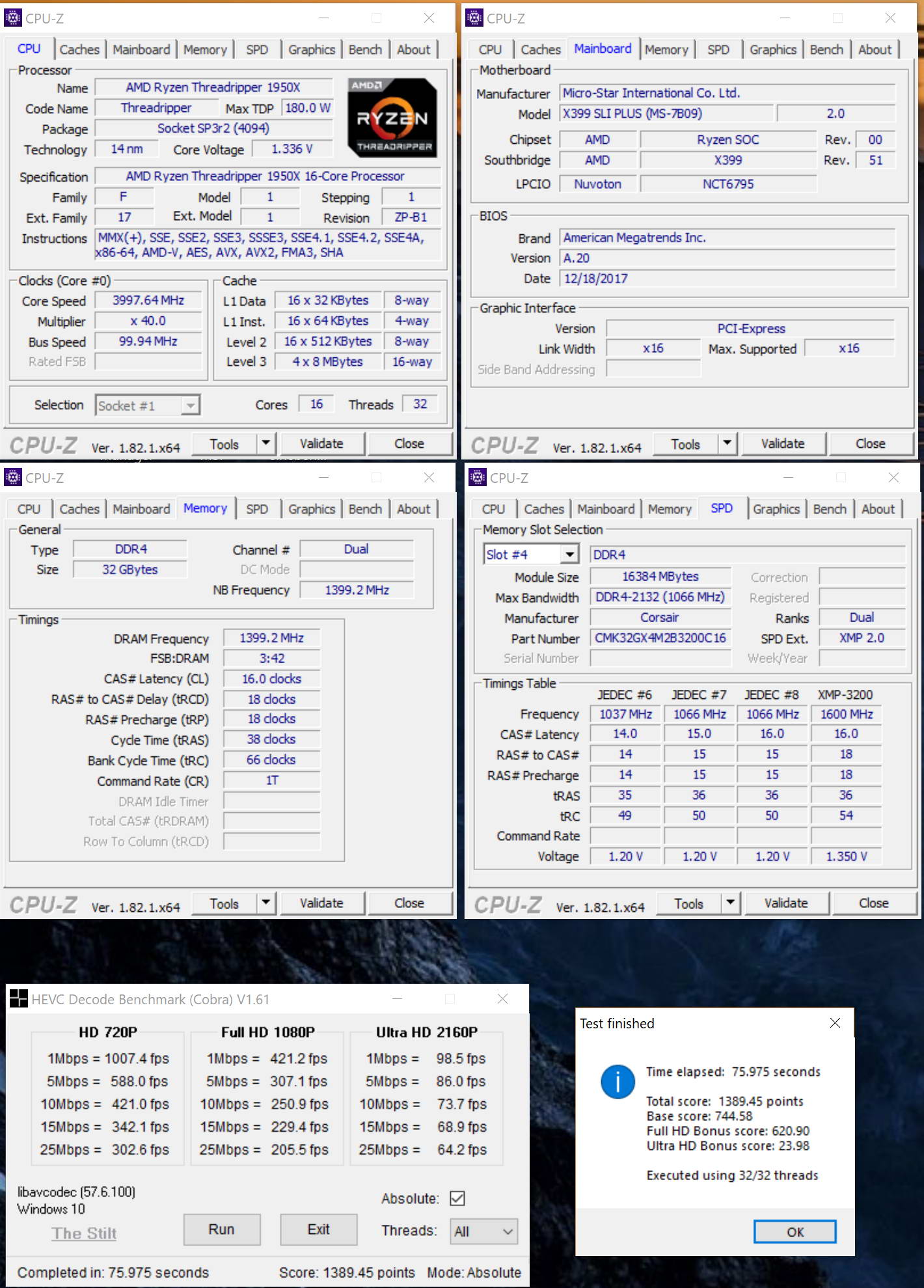The height and width of the screenshot is (1288, 924).
Task: Click Module Size 16384 MBytes value
Action: [660, 577]
